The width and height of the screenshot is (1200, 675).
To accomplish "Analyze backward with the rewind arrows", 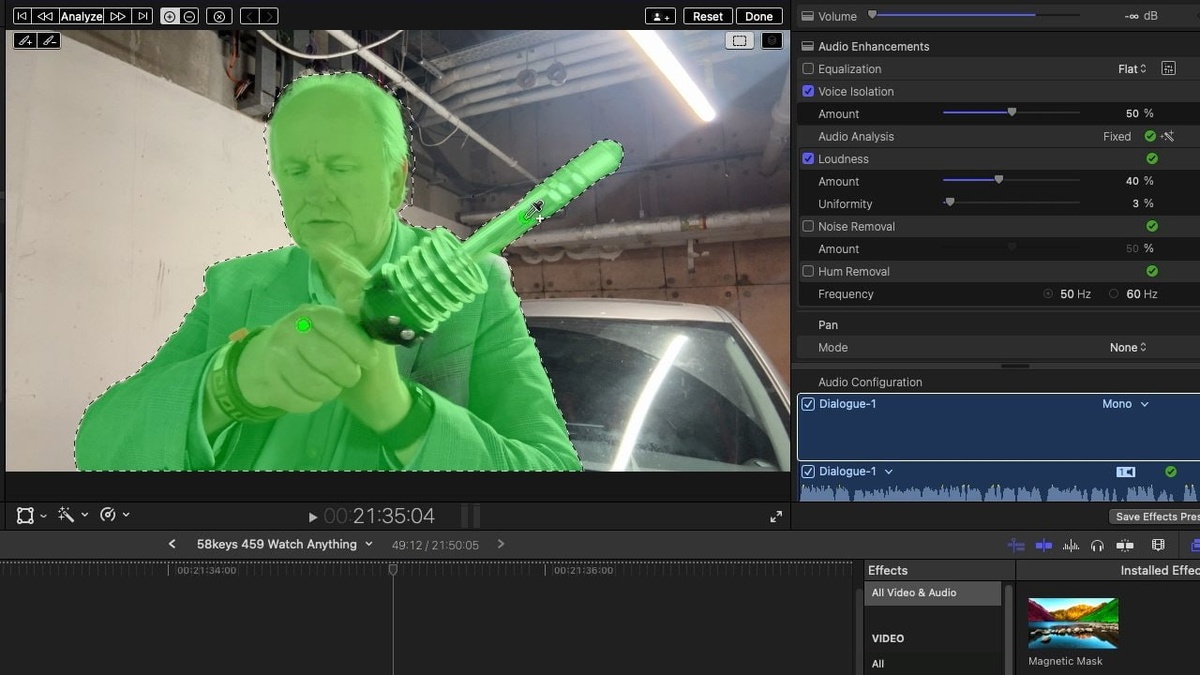I will (x=45, y=16).
